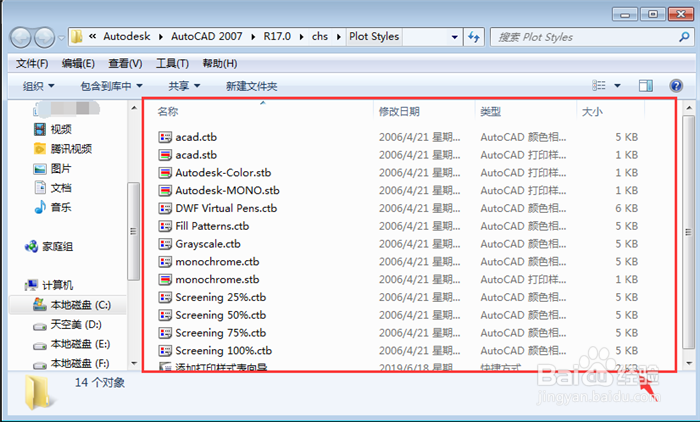This screenshot has width=700, height=422.
Task: Click R17.0 in the address path
Action: point(277,37)
